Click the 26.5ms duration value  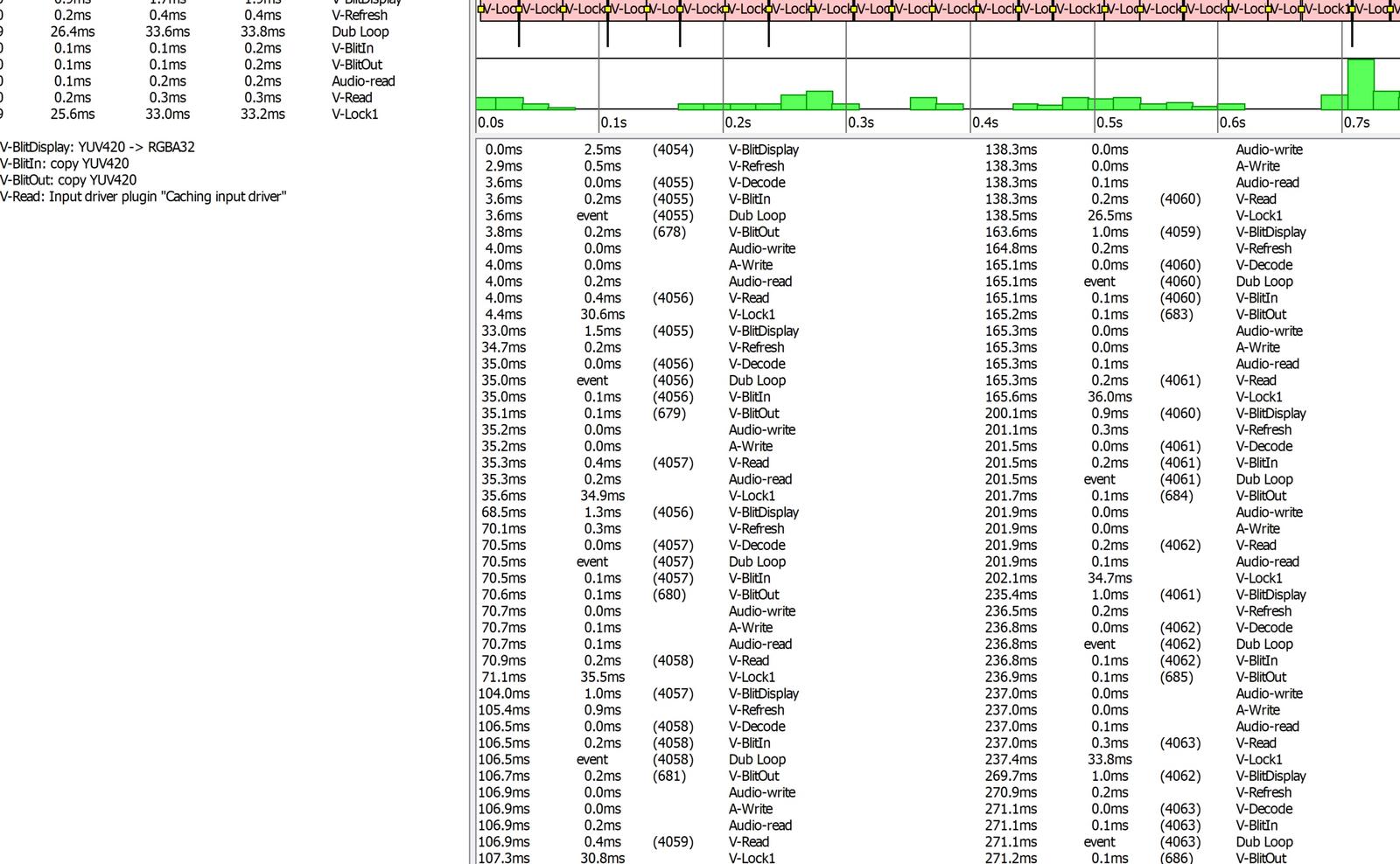coord(1109,215)
